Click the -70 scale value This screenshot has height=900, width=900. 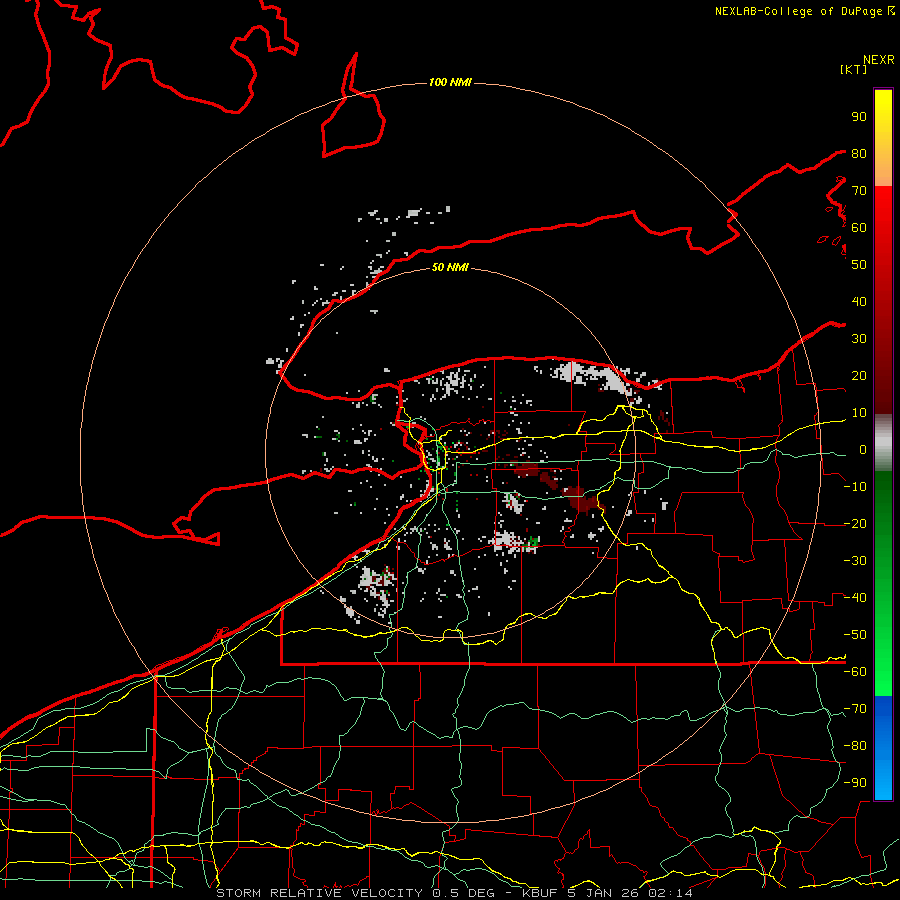(855, 709)
